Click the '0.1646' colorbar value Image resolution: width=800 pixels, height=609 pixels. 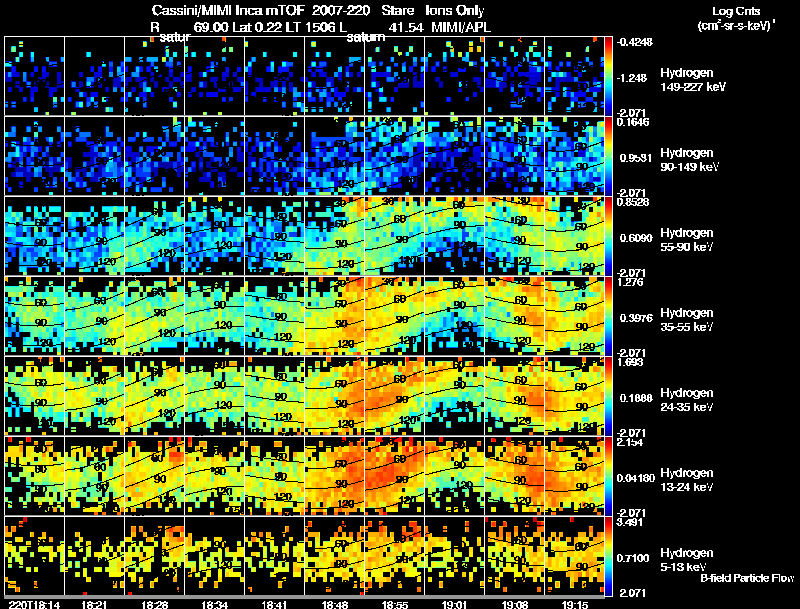[633, 122]
